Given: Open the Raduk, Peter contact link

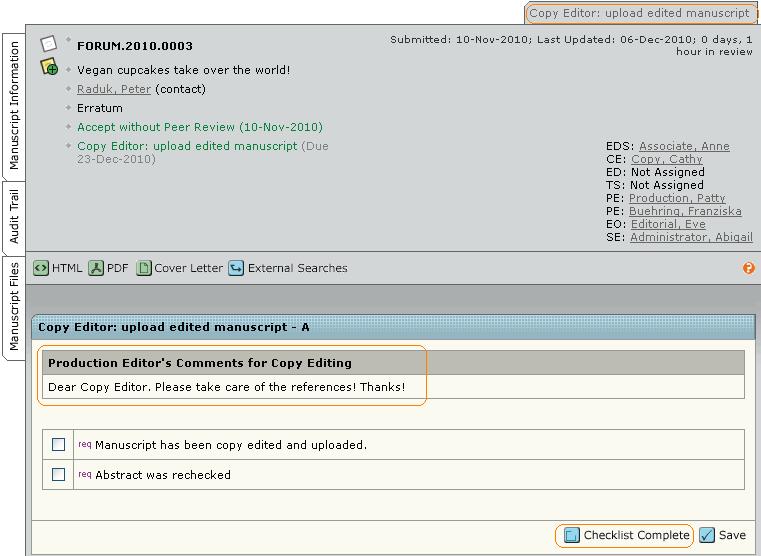Looking at the screenshot, I should (x=114, y=89).
